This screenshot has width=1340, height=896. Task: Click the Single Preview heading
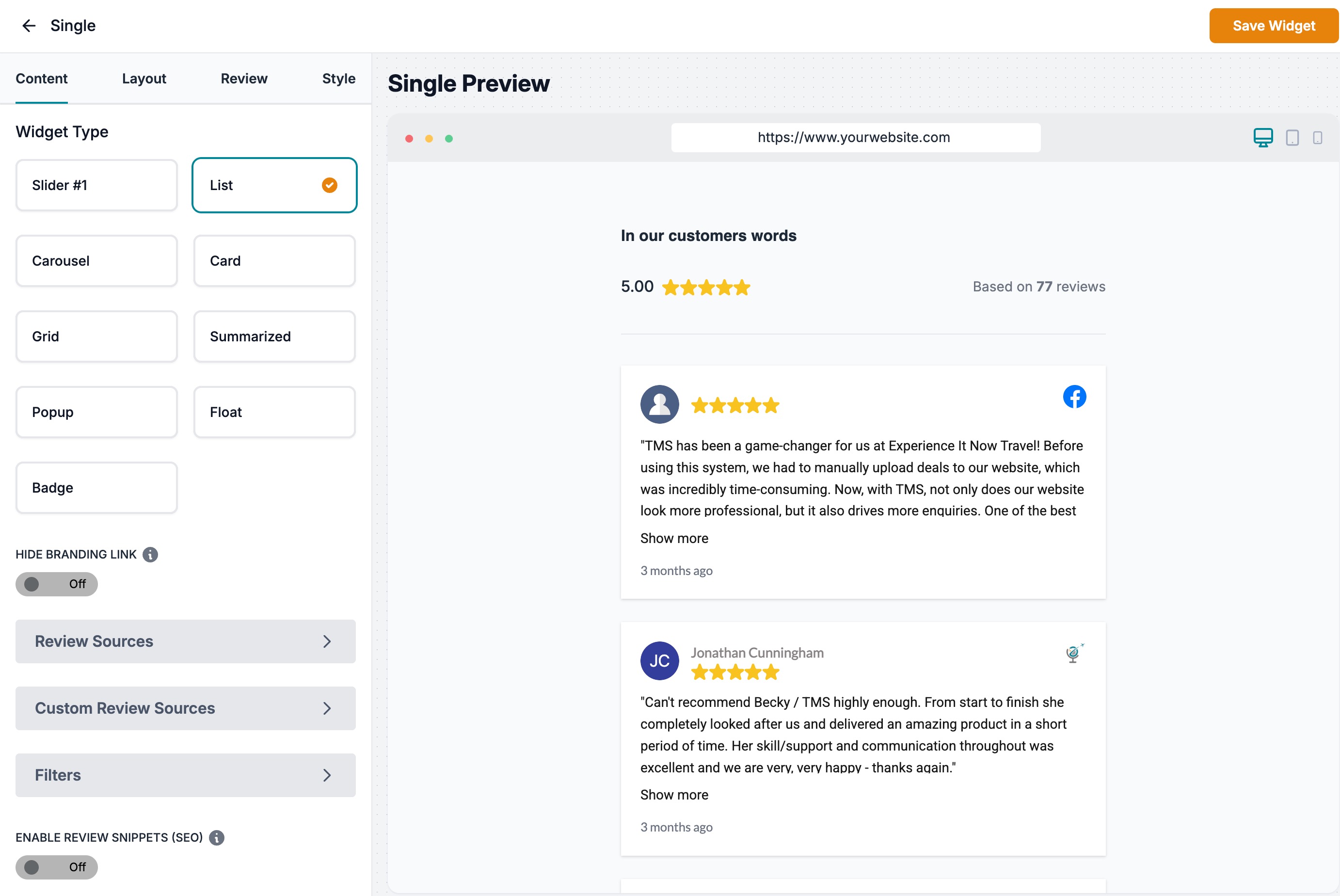pos(469,83)
